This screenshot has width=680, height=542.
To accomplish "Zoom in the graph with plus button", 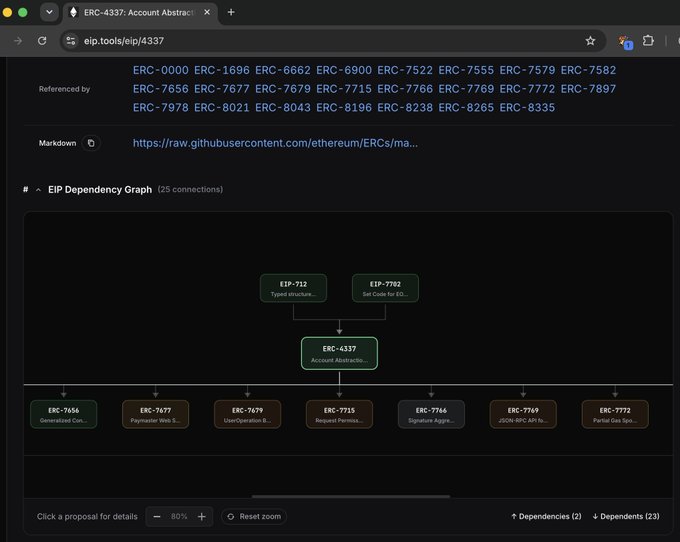I will (x=202, y=516).
